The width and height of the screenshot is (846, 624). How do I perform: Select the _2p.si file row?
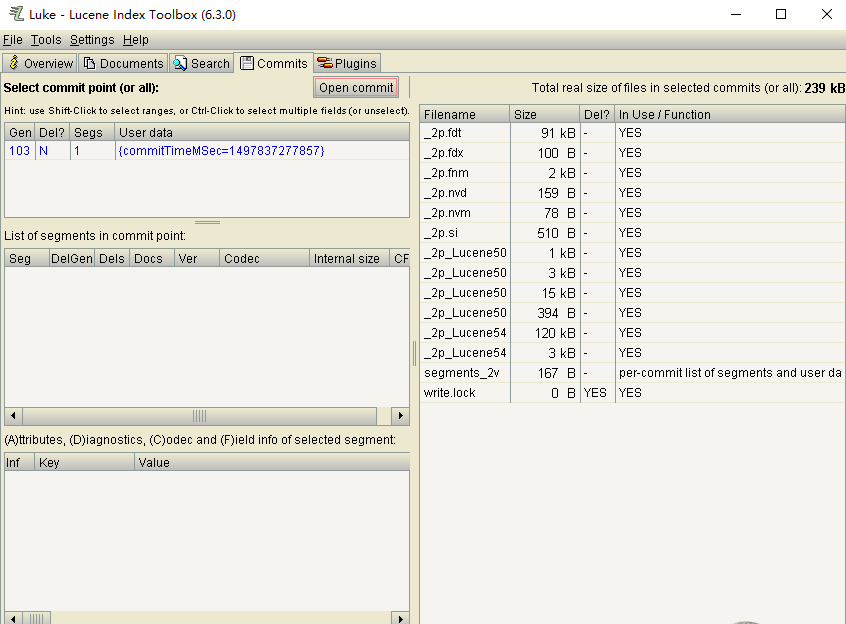tap(632, 233)
